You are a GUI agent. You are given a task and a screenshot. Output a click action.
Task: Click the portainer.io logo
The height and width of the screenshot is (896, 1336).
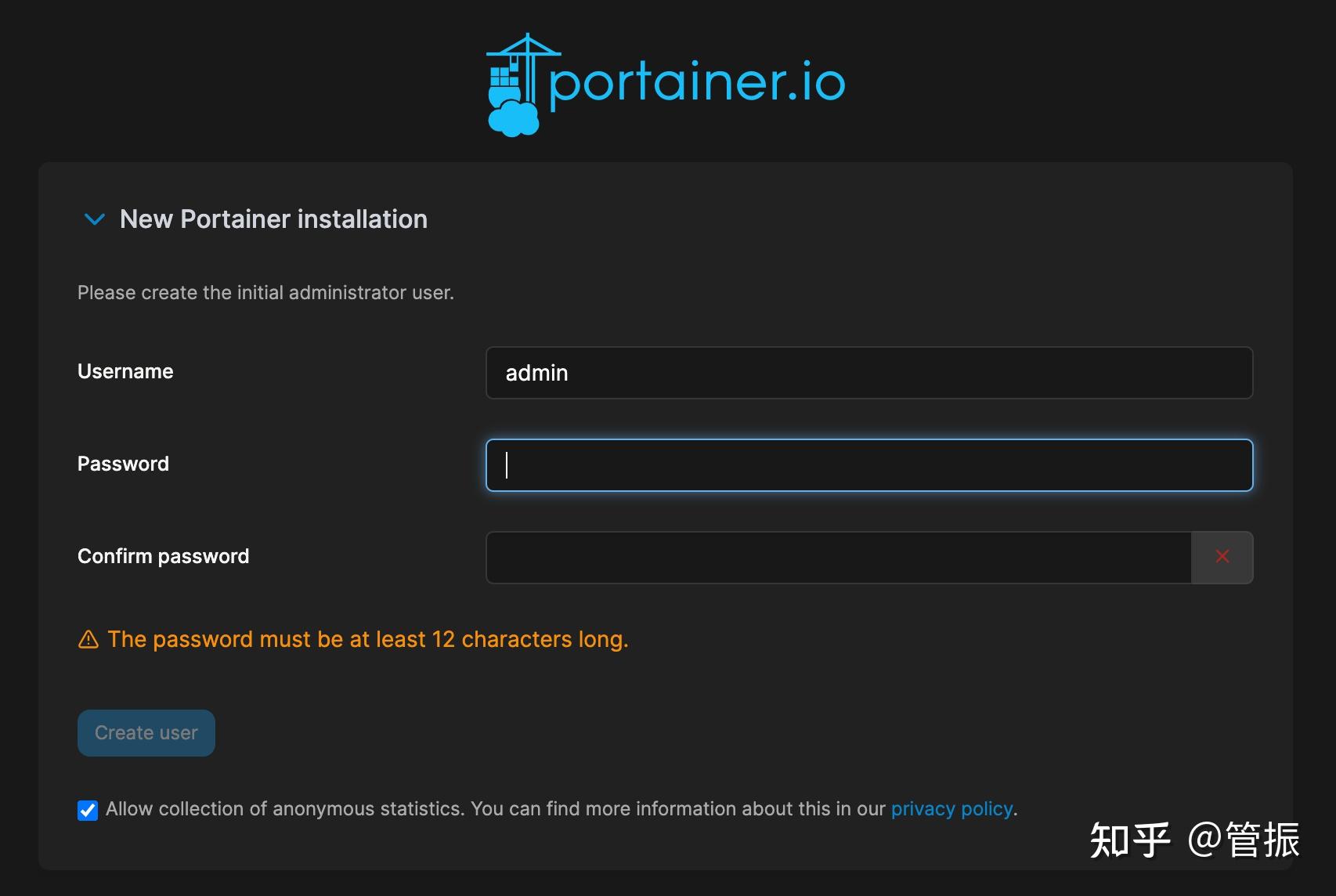click(x=666, y=85)
